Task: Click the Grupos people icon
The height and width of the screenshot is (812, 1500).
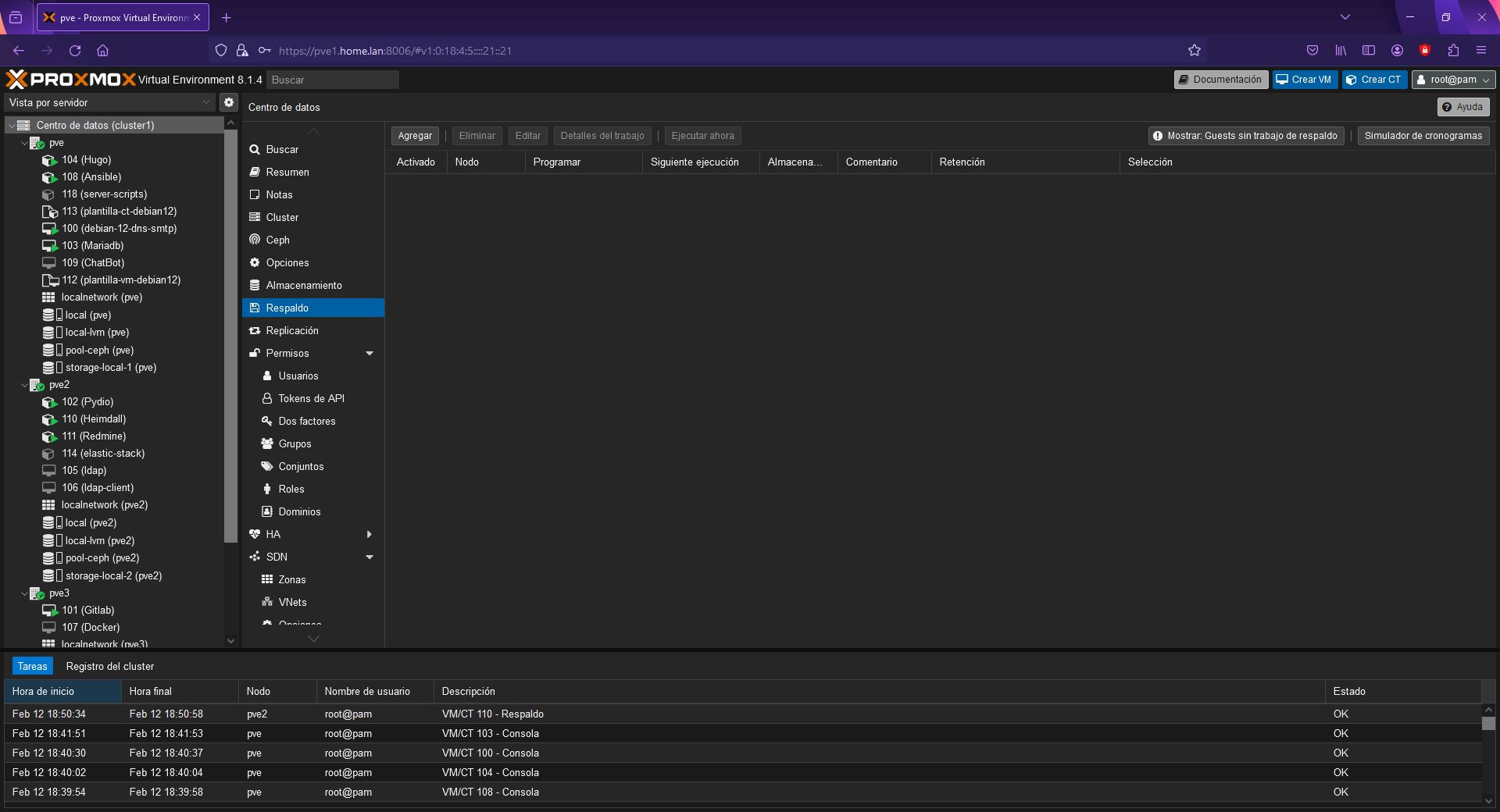Action: [x=267, y=443]
